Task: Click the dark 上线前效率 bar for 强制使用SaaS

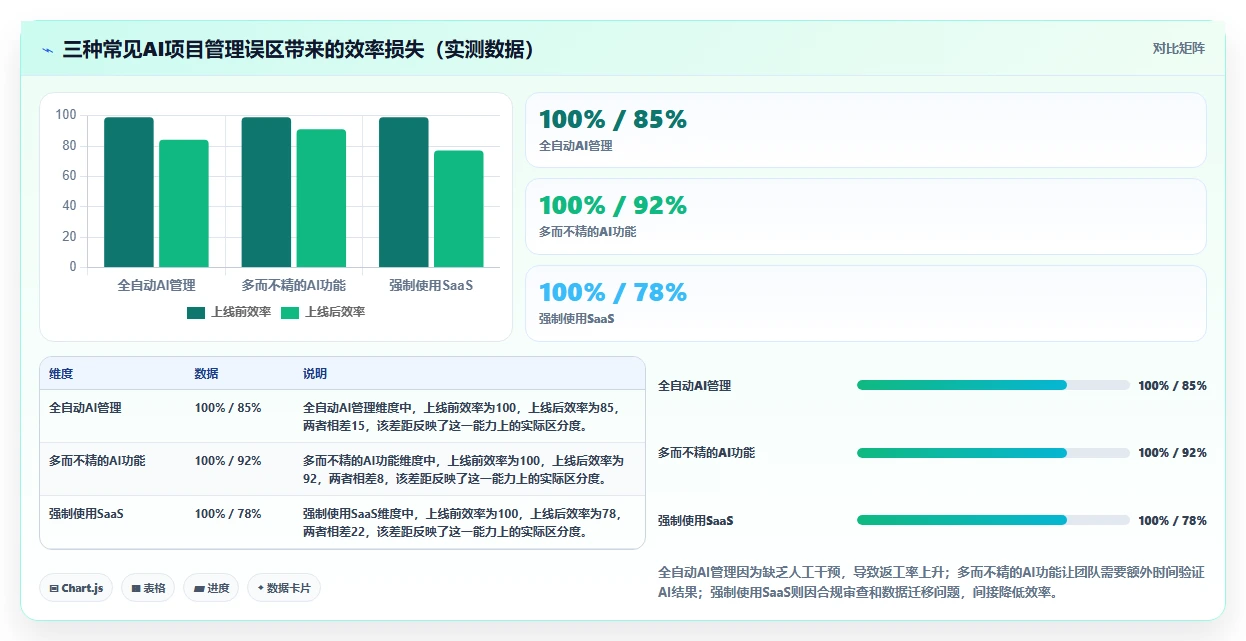Action: point(403,192)
